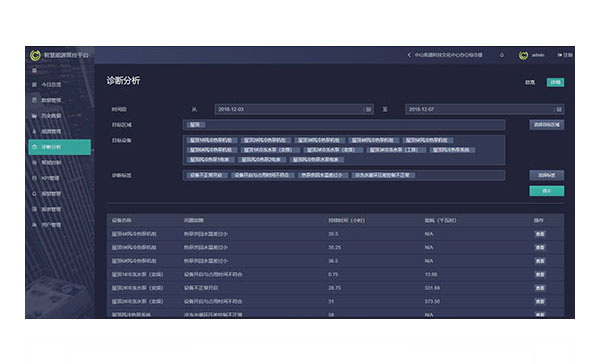Click the logout icon next to admin
This screenshot has width=600, height=364.
pyautogui.click(x=565, y=55)
